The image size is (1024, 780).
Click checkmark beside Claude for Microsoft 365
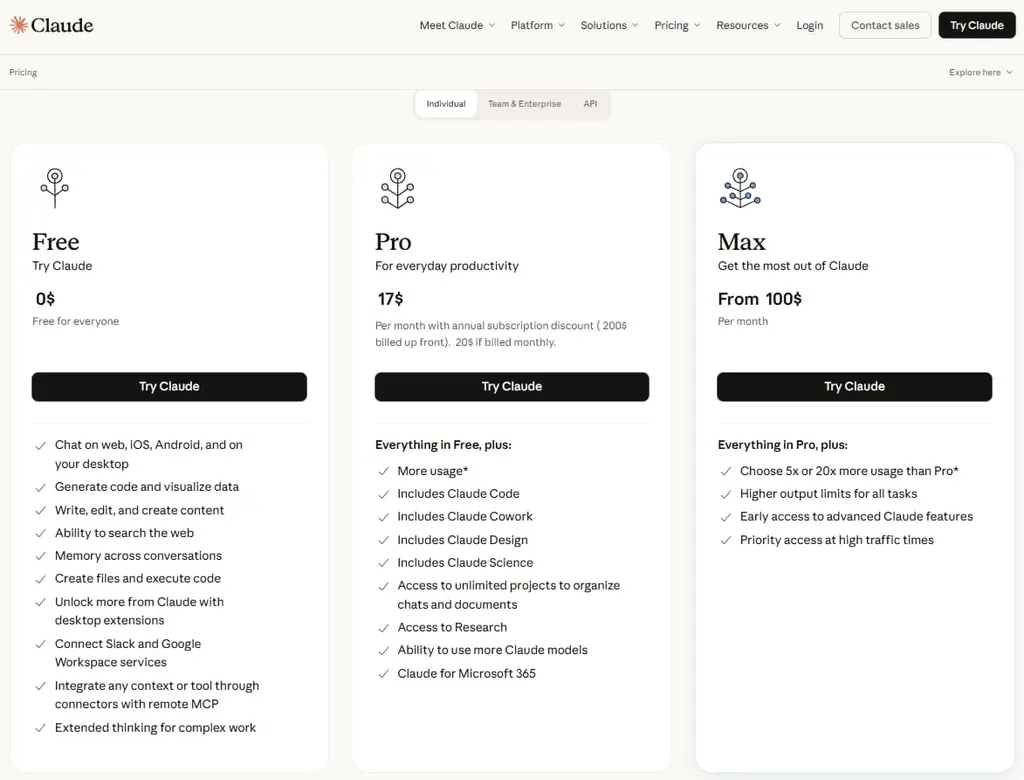[x=383, y=674]
